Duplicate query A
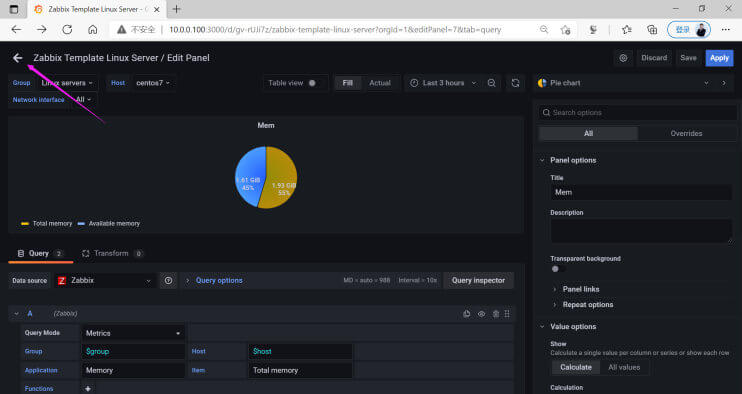The width and height of the screenshot is (742, 394). tap(467, 314)
